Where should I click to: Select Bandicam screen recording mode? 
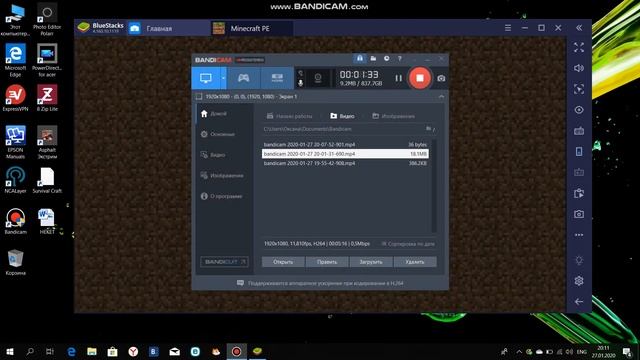click(x=206, y=78)
